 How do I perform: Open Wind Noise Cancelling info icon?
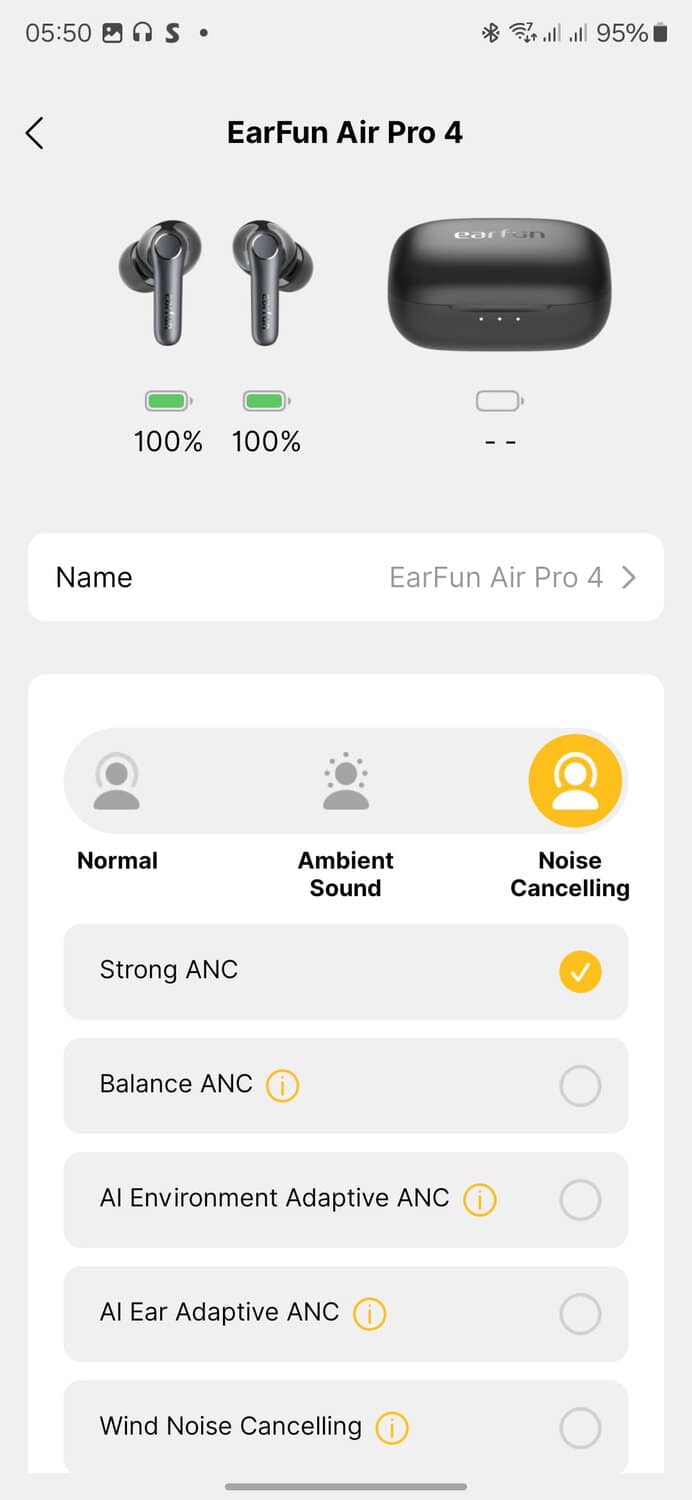[391, 1428]
